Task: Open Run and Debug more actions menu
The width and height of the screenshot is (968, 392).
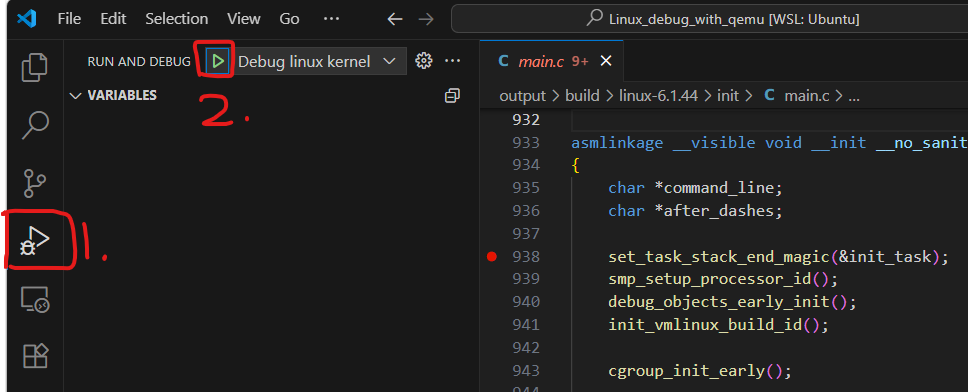Action: coord(453,61)
